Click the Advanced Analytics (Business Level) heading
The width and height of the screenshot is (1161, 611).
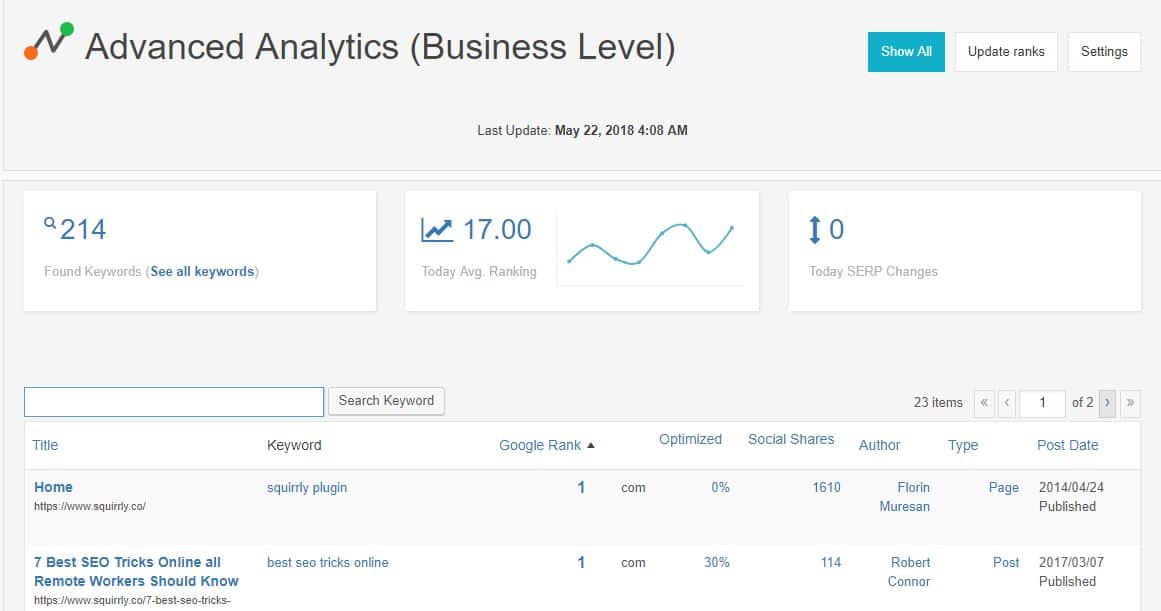click(x=380, y=47)
